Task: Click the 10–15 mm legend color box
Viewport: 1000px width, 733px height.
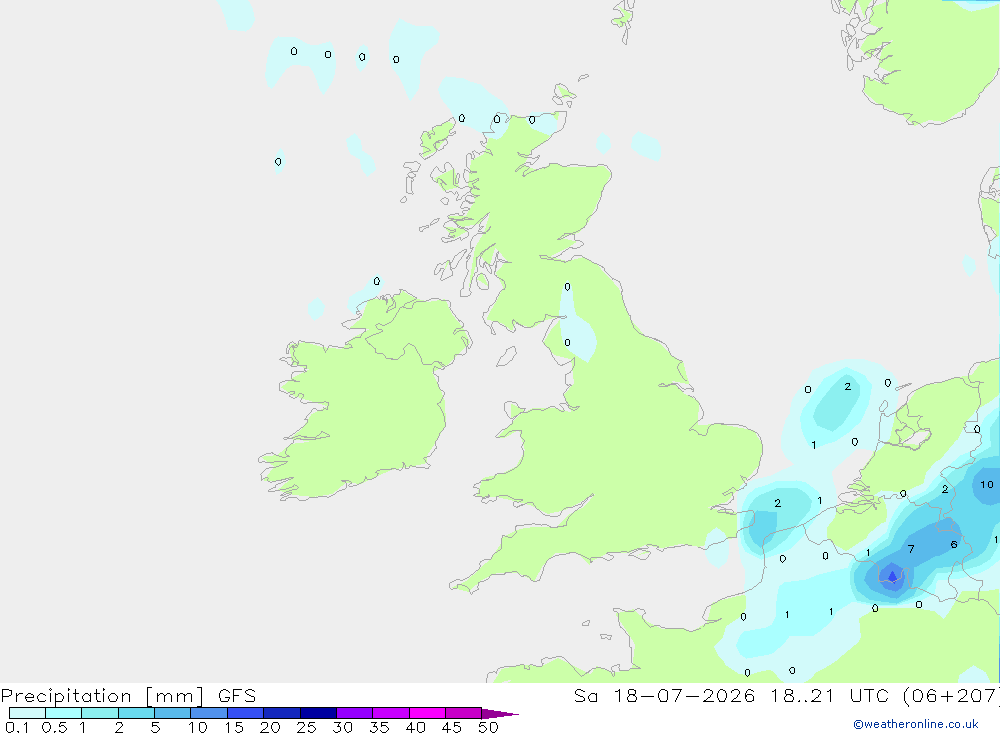Action: pos(209,713)
